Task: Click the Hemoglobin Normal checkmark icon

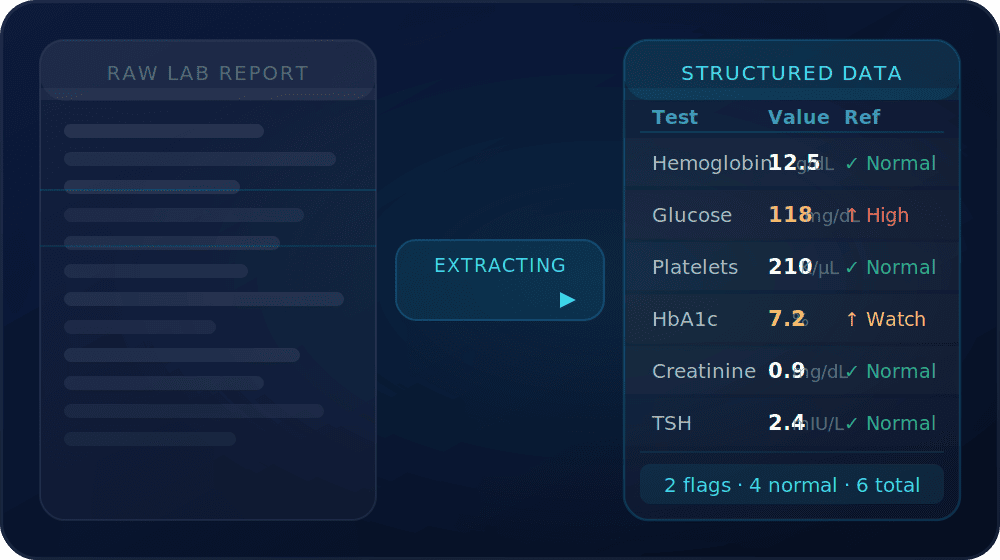Action: click(x=852, y=164)
